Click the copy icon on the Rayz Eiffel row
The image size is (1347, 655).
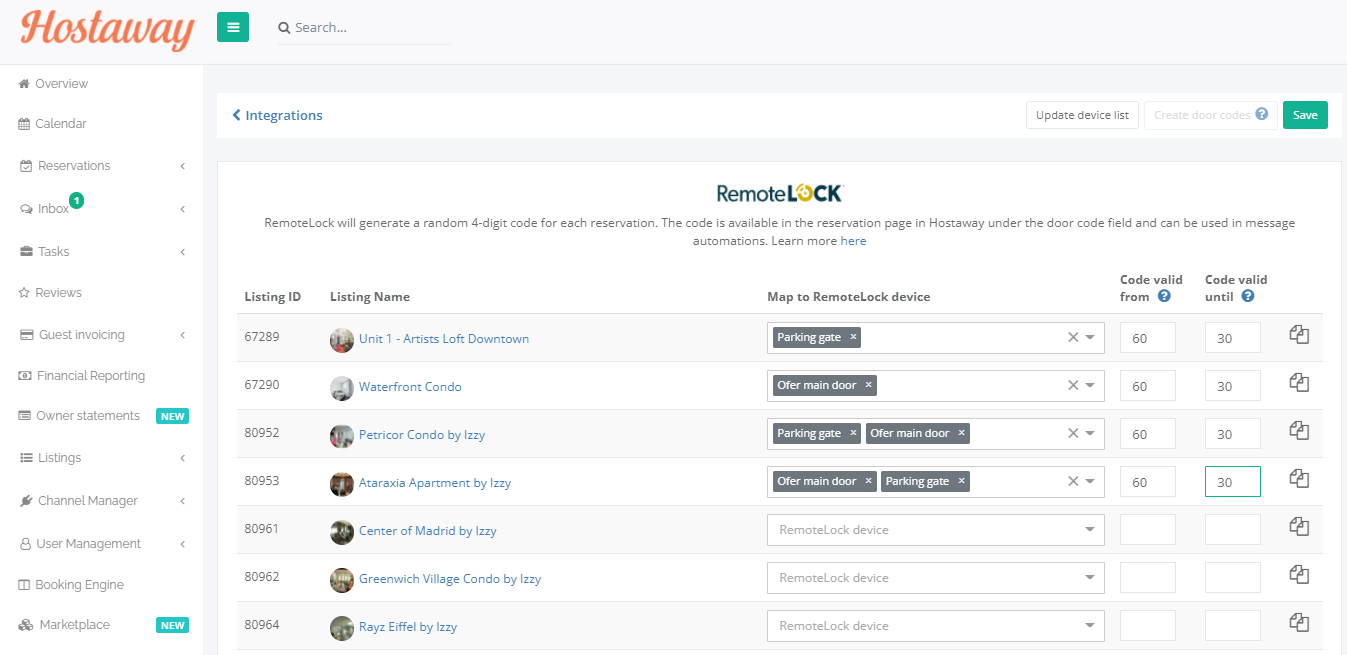pos(1298,622)
